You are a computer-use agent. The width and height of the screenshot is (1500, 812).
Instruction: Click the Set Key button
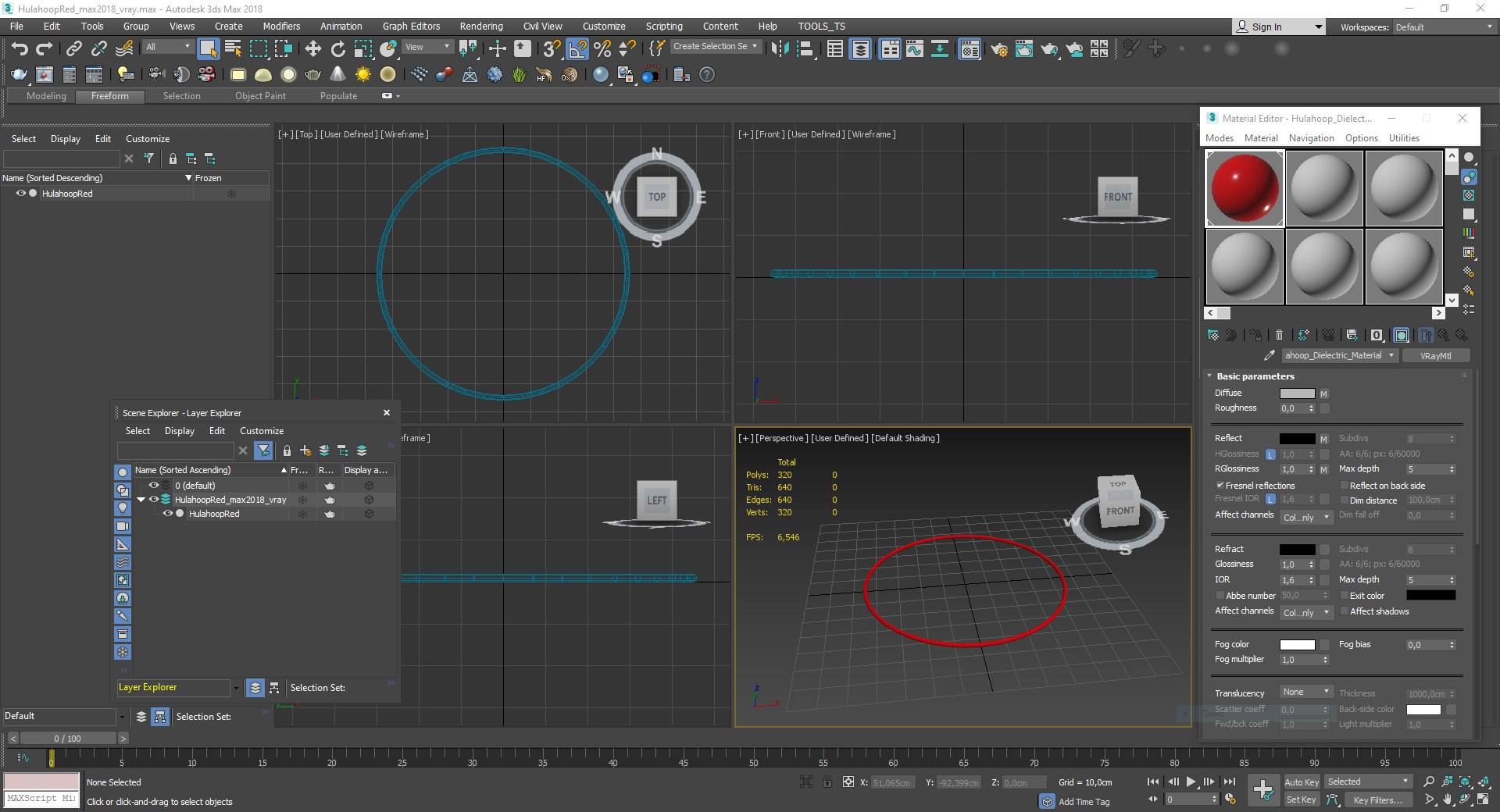(x=1302, y=800)
